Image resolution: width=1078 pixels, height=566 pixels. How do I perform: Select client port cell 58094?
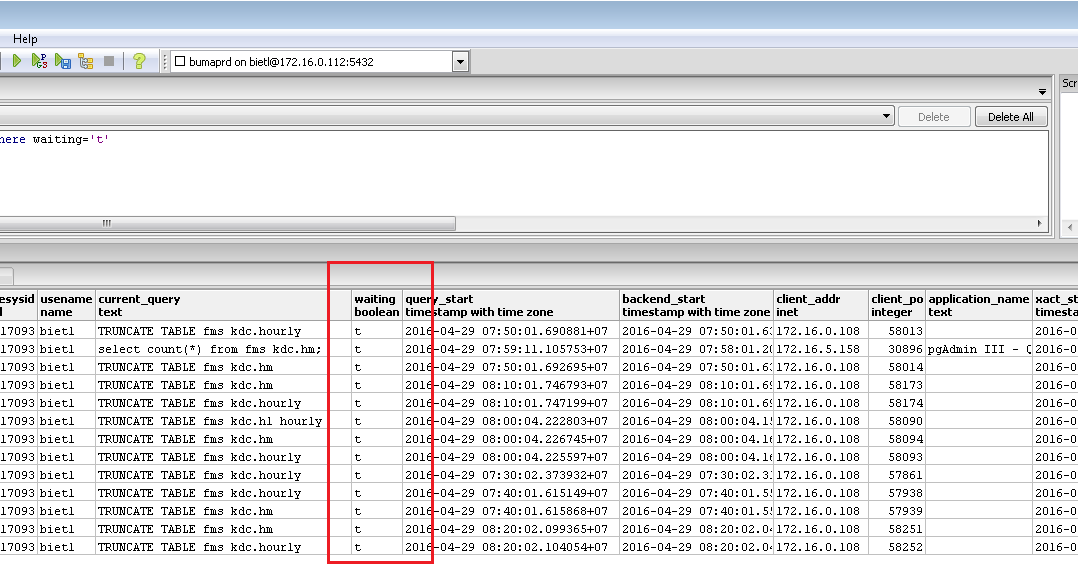897,439
